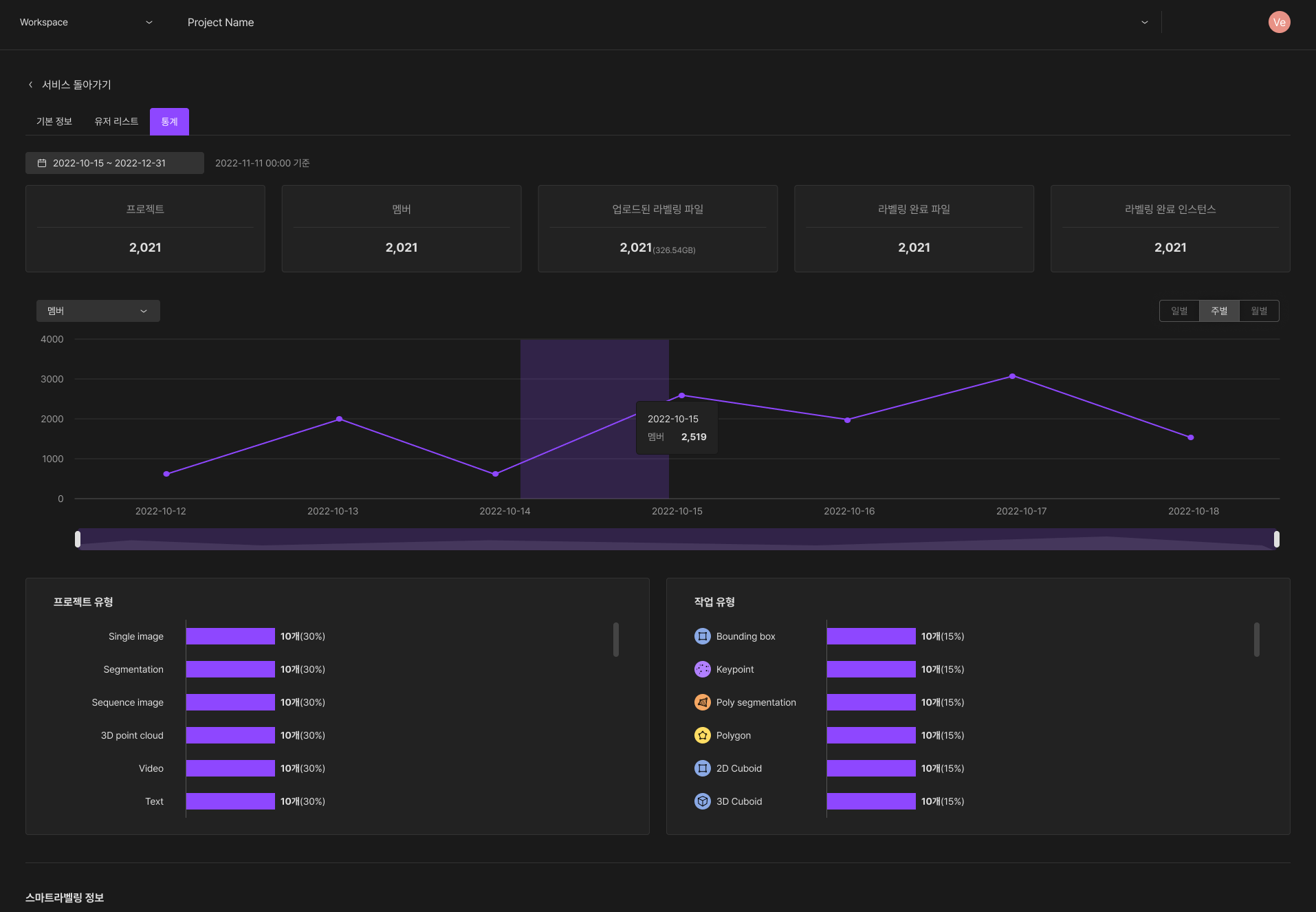Click the Polygon purple bar
The width and height of the screenshot is (1316, 912).
[x=871, y=735]
